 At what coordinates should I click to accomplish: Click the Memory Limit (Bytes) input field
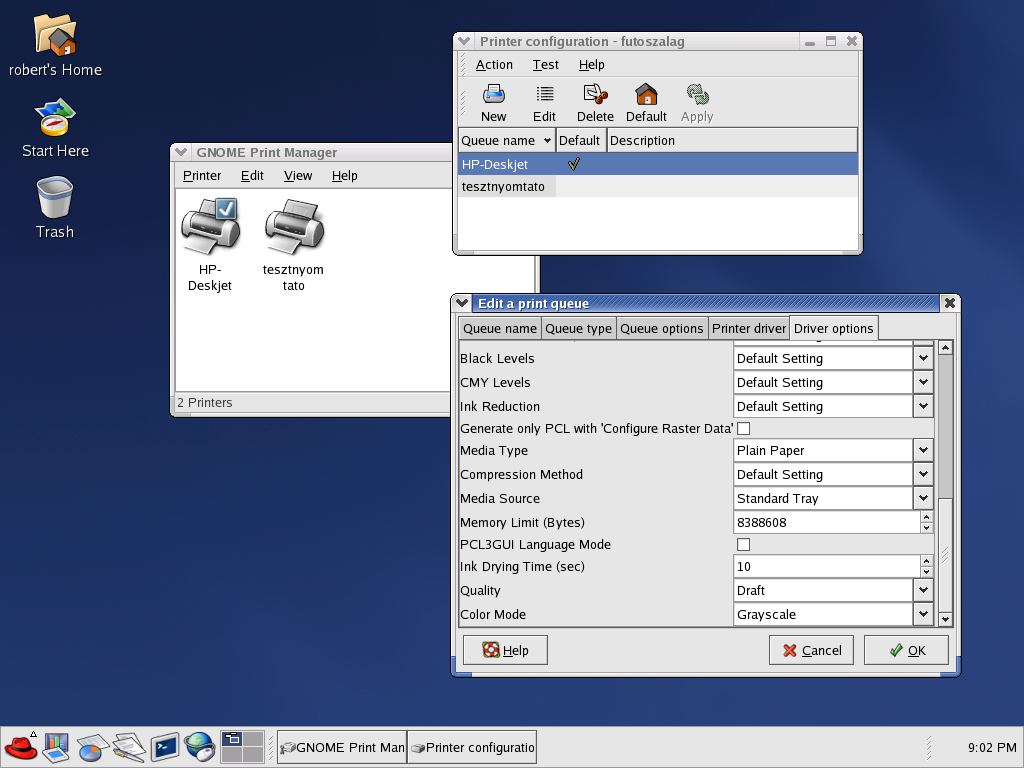coord(827,522)
